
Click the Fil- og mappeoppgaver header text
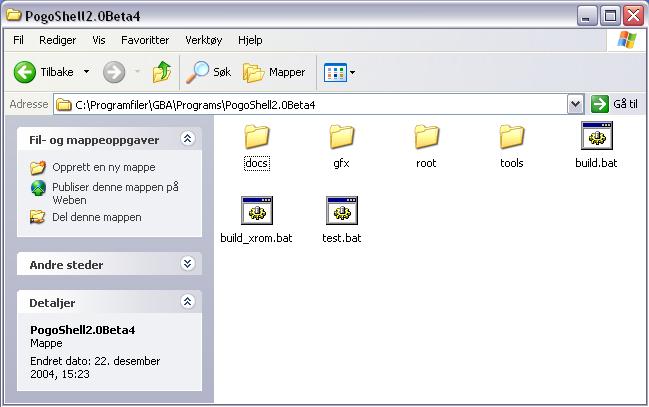(94, 140)
